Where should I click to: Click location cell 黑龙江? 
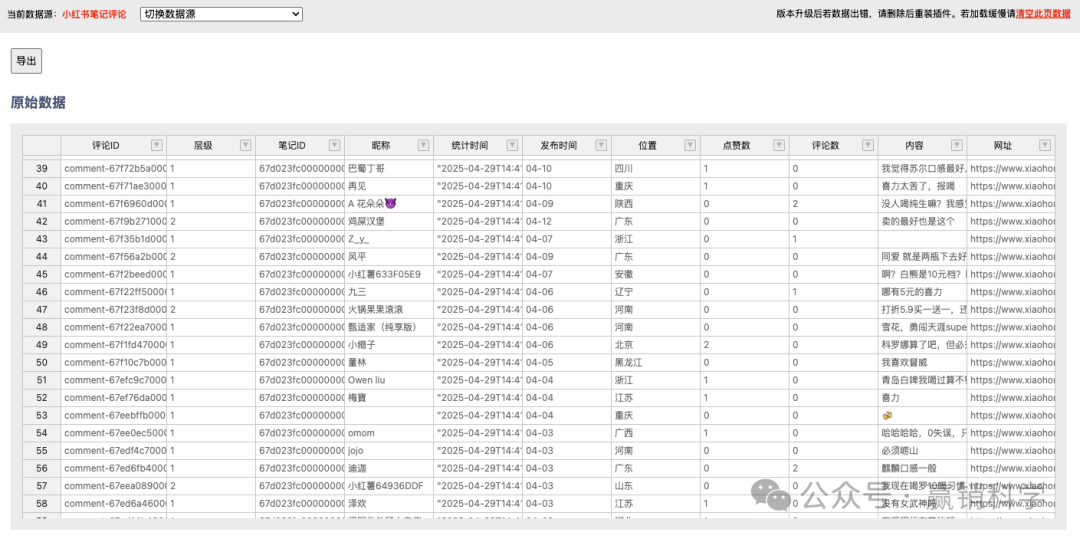[656, 362]
